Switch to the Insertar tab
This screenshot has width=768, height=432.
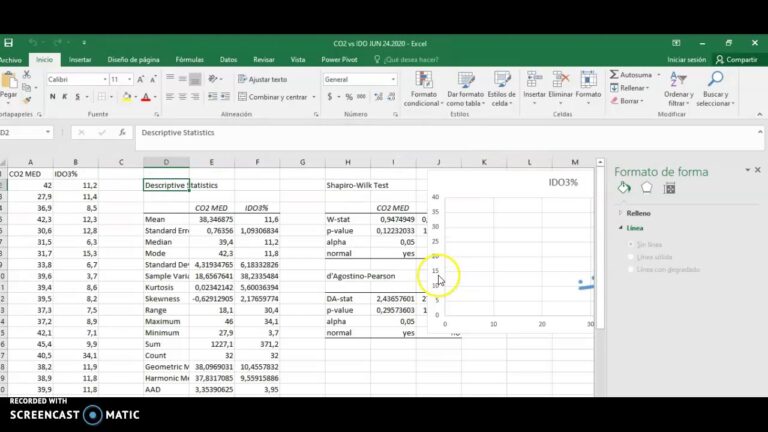click(x=80, y=60)
